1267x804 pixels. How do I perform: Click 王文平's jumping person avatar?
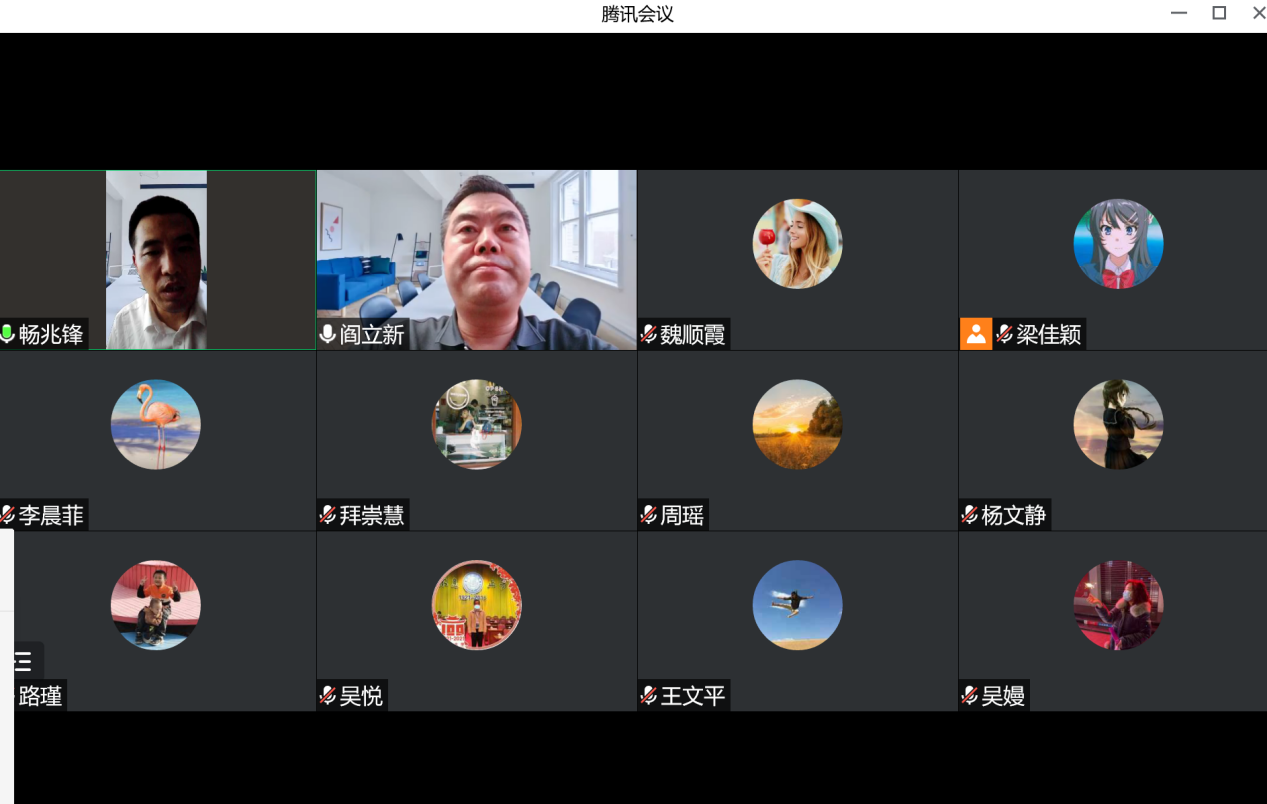point(797,605)
